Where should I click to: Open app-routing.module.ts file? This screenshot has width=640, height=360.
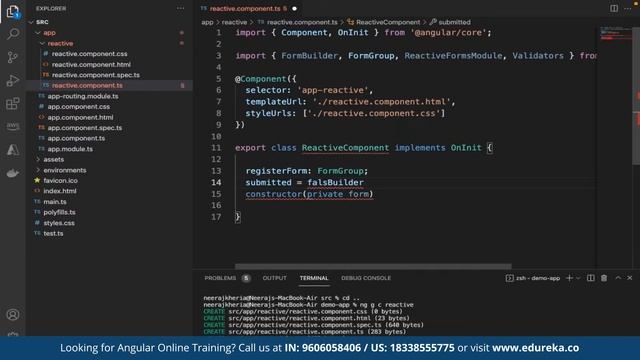tap(83, 96)
